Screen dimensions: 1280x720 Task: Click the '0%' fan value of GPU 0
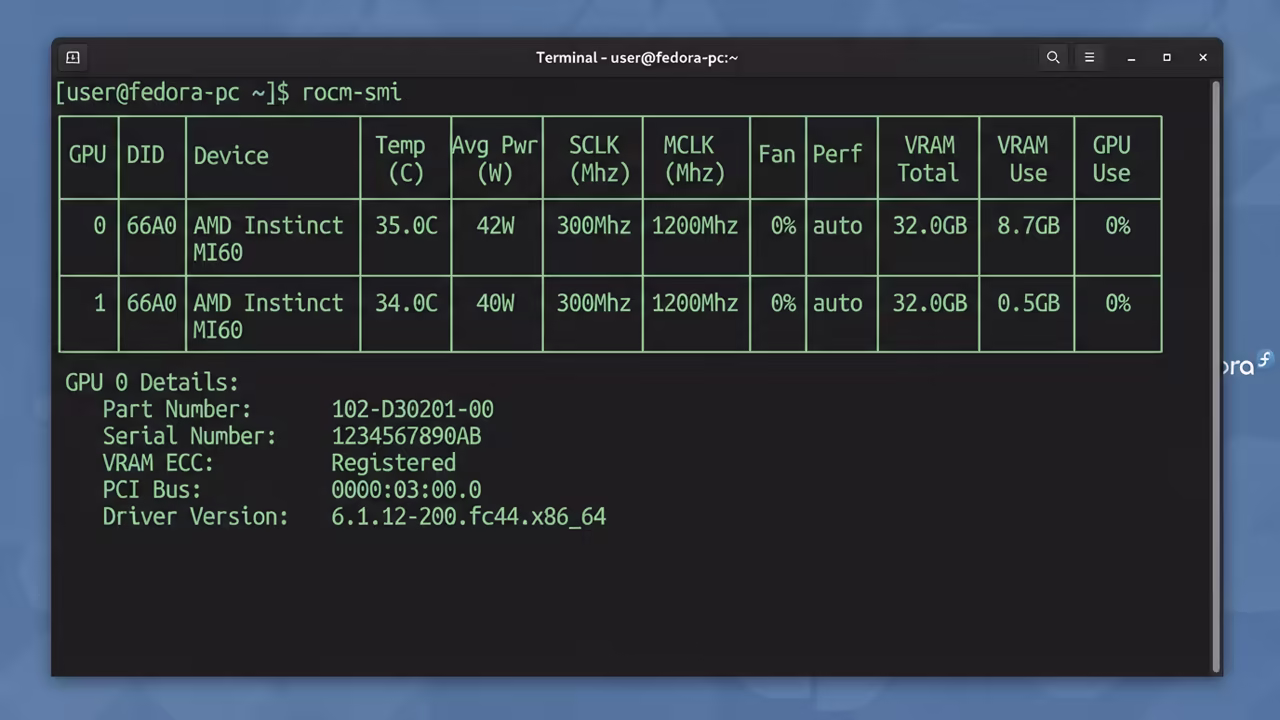click(783, 226)
